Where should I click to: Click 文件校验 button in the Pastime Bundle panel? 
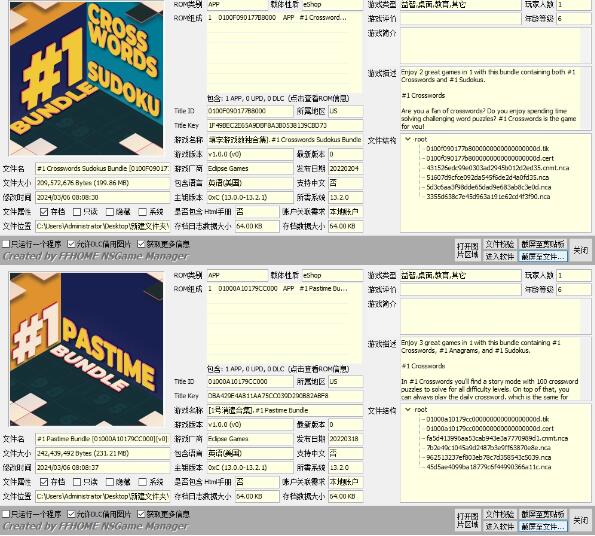tap(500, 514)
